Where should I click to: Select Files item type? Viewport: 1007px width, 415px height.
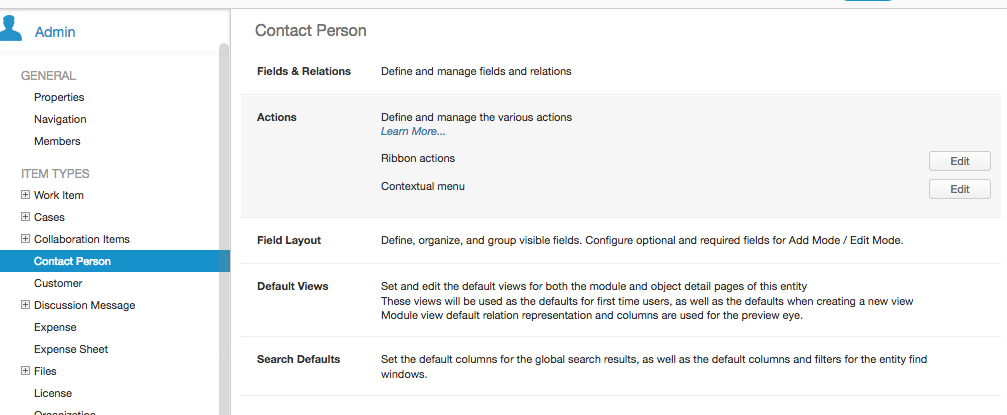[x=45, y=371]
